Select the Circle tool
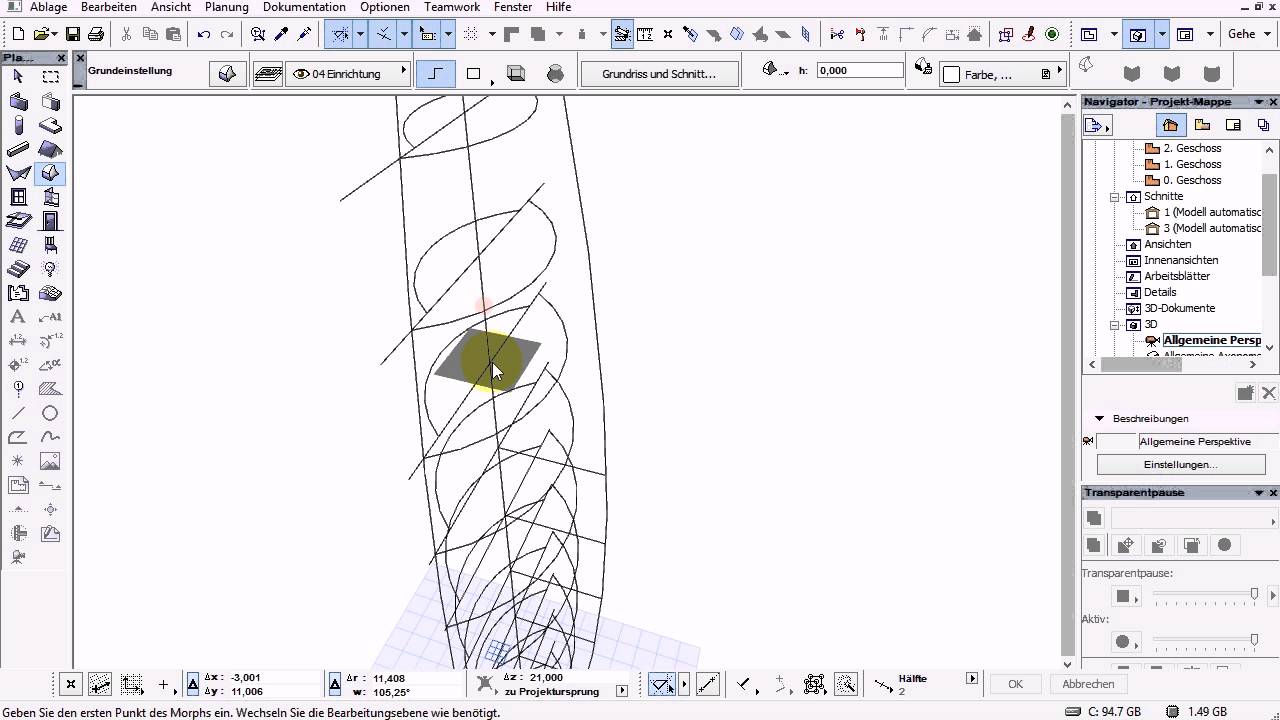1280x720 pixels. (50, 413)
